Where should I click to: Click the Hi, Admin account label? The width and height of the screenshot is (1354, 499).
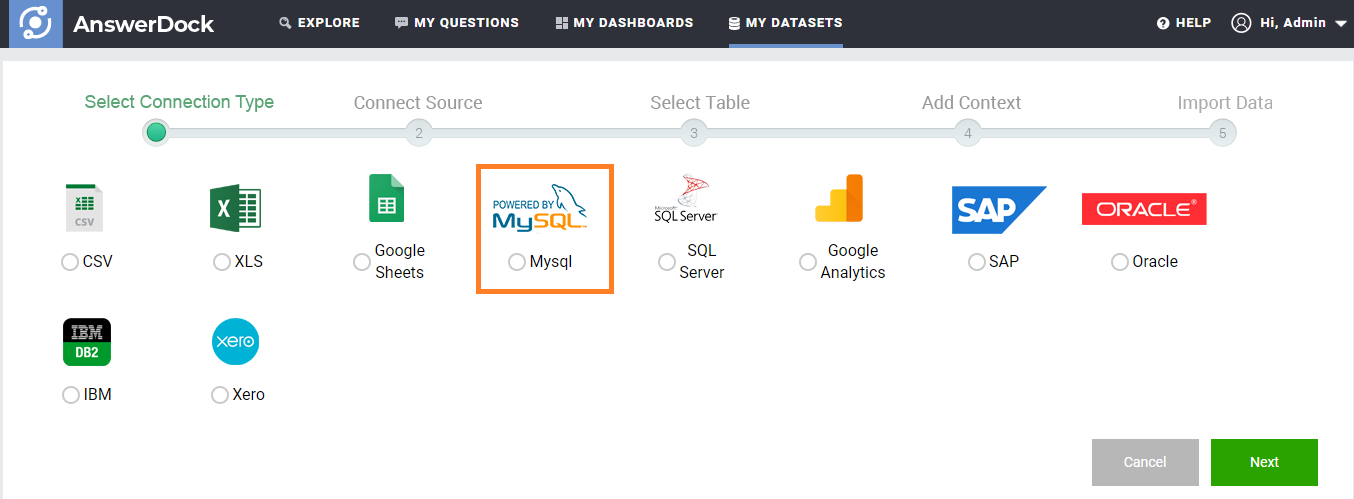1293,23
